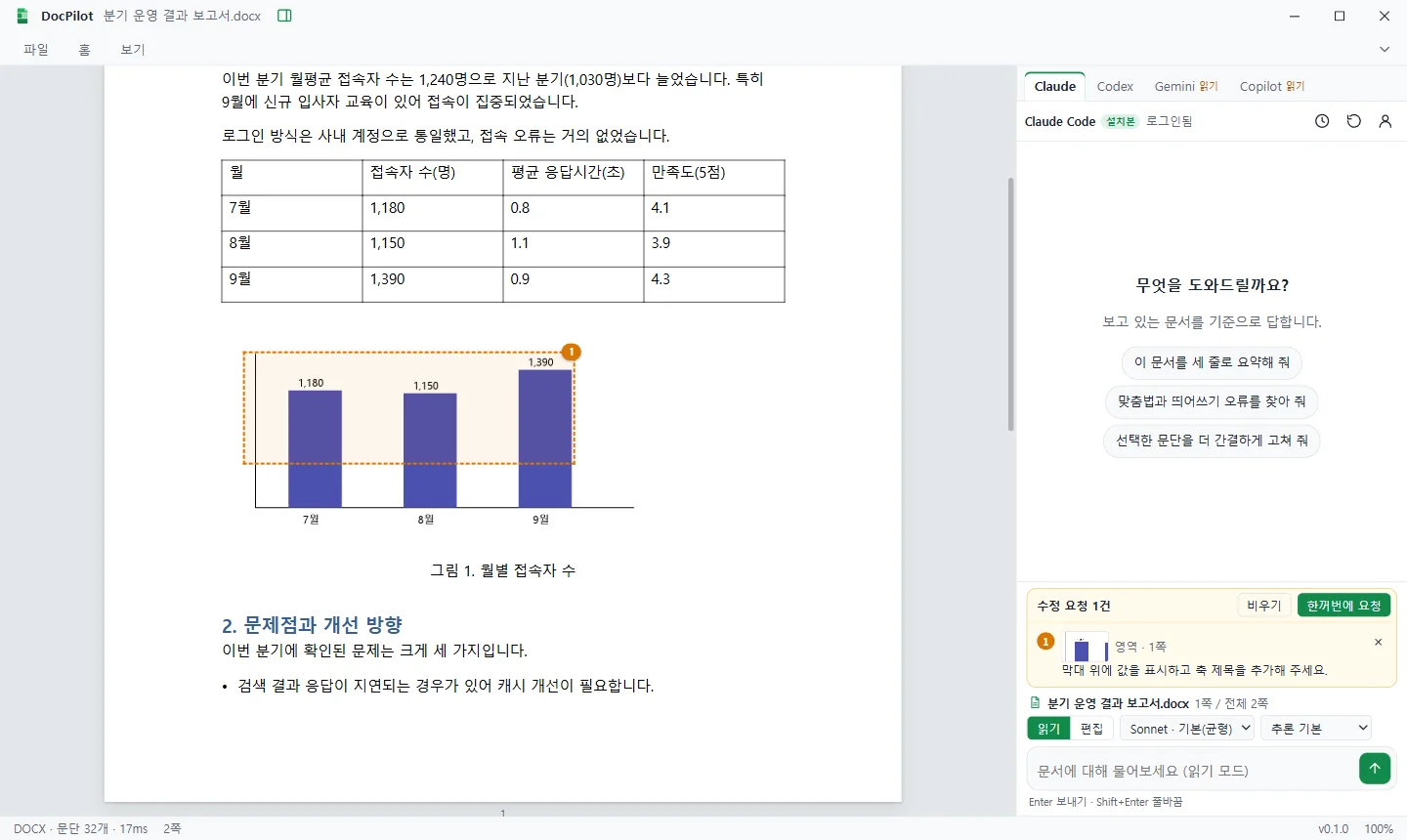This screenshot has height=840, width=1407.
Task: Open the 홈 menu
Action: point(85,50)
